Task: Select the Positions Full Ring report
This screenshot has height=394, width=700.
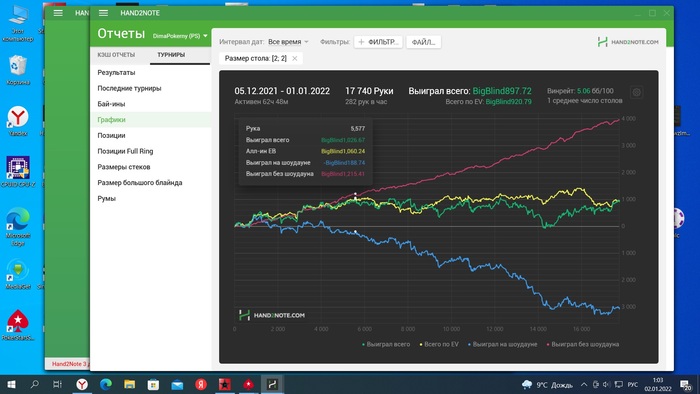Action: coord(125,151)
